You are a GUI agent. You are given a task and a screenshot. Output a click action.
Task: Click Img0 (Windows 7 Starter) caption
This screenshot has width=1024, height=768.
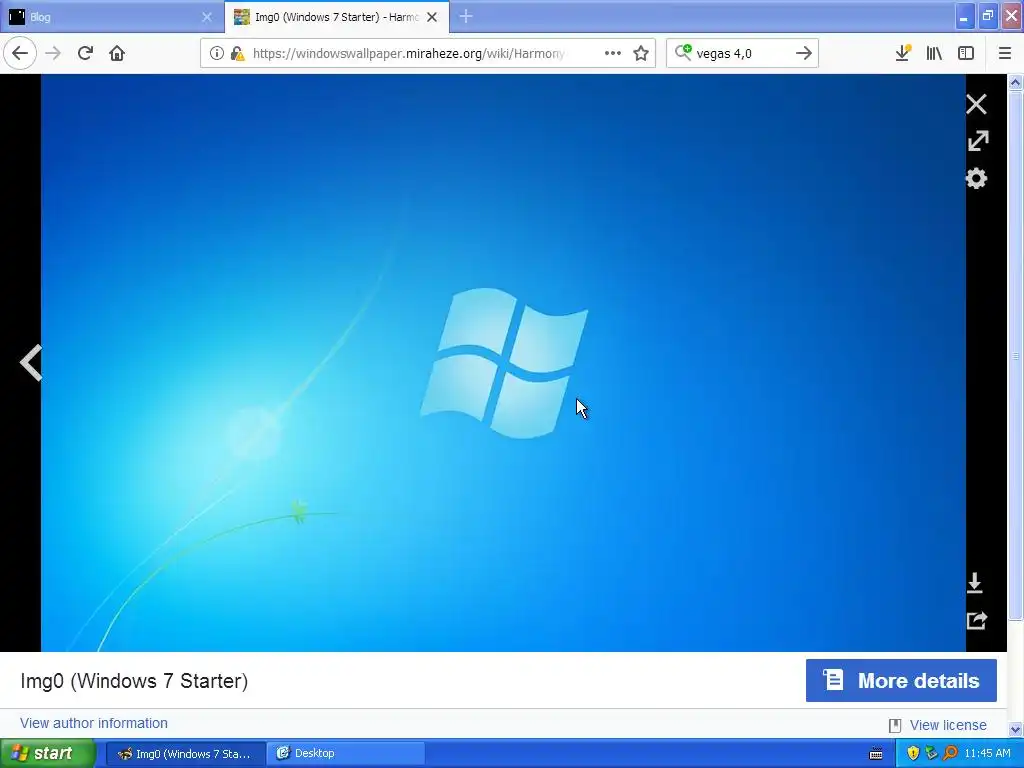[134, 680]
